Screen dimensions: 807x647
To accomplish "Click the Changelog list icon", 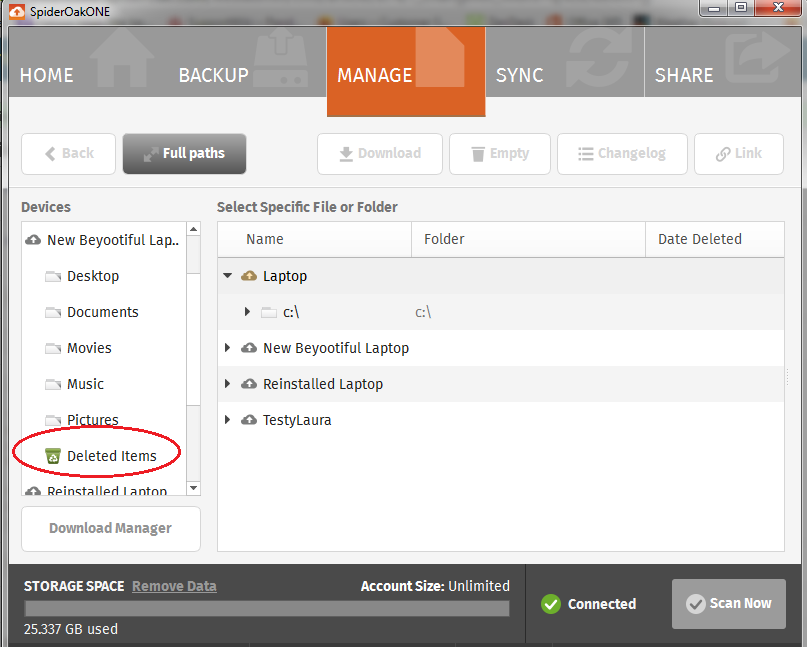I will [x=586, y=154].
